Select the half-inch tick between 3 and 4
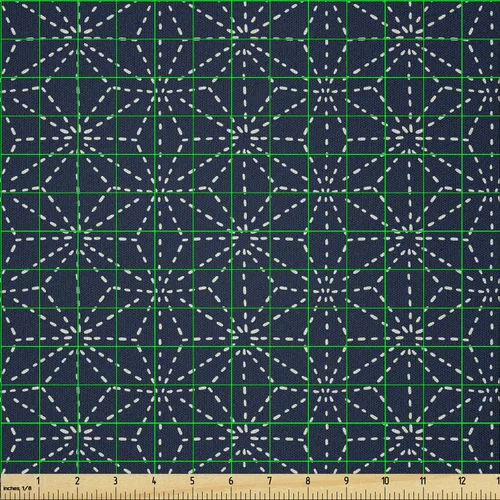This screenshot has height=500, width=500. [135, 494]
